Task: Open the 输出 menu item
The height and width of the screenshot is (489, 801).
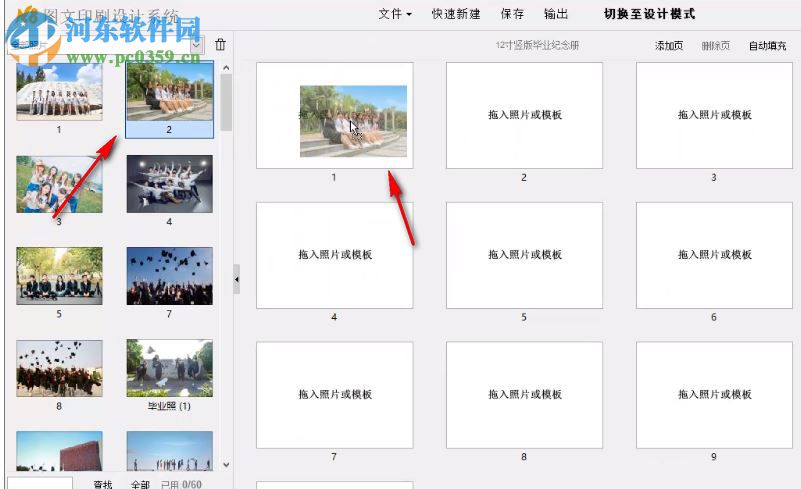Action: [556, 14]
